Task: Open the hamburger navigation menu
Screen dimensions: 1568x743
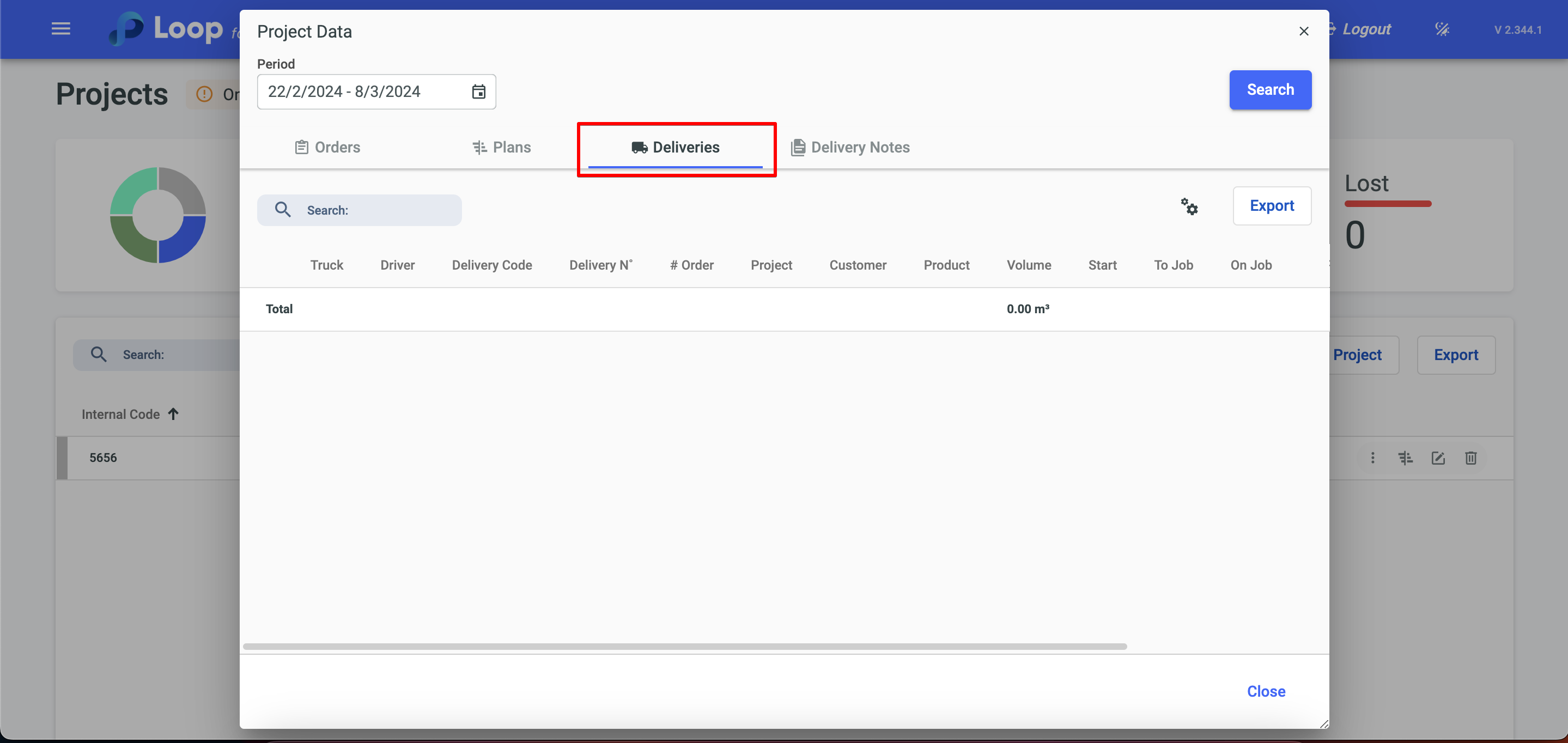Action: (60, 29)
